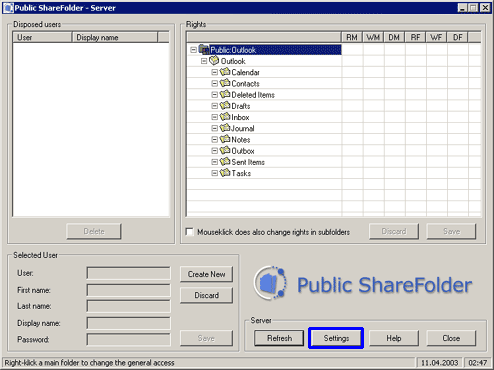
Task: Toggle the Notes node expander
Action: coord(215,139)
